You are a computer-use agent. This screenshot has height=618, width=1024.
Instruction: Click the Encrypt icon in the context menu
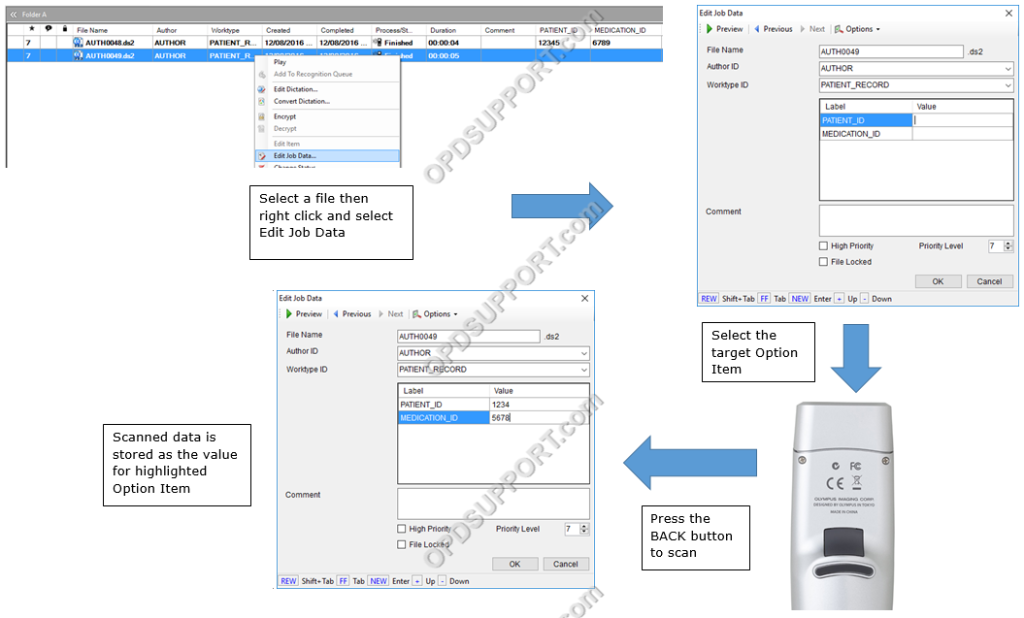(x=261, y=117)
